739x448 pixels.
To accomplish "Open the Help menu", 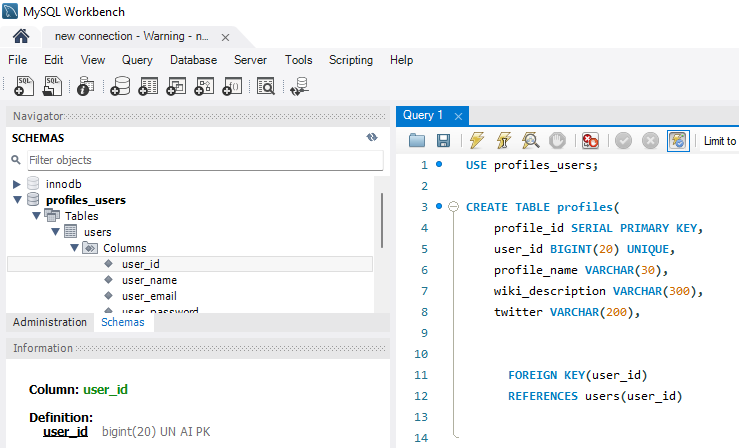I will tap(402, 60).
